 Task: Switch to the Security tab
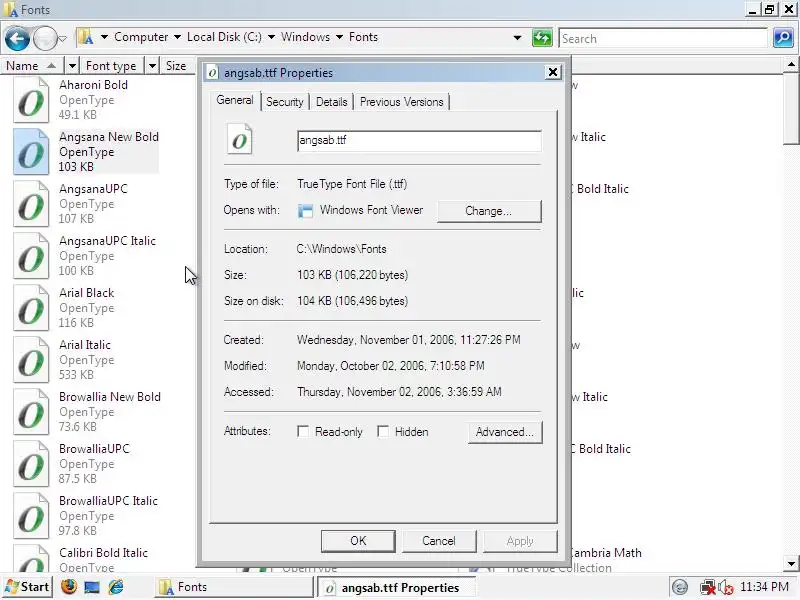[285, 102]
